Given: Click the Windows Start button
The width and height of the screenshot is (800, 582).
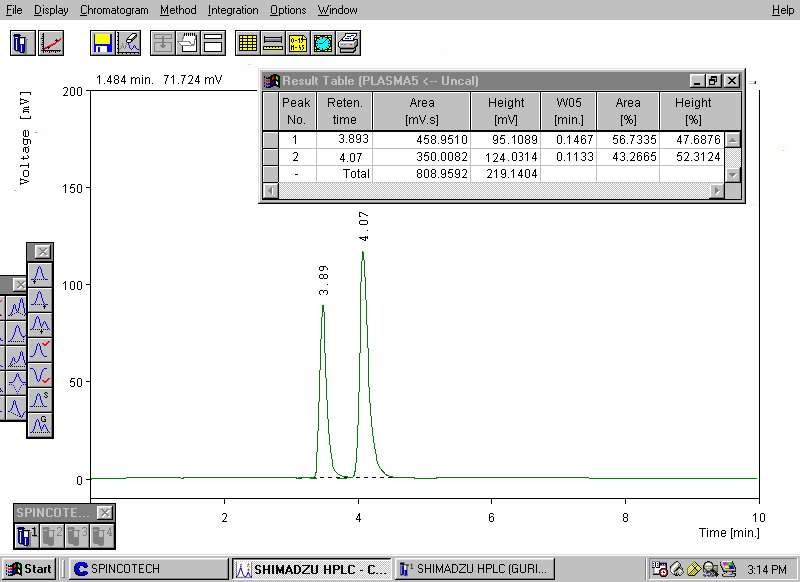Looking at the screenshot, I should [29, 569].
